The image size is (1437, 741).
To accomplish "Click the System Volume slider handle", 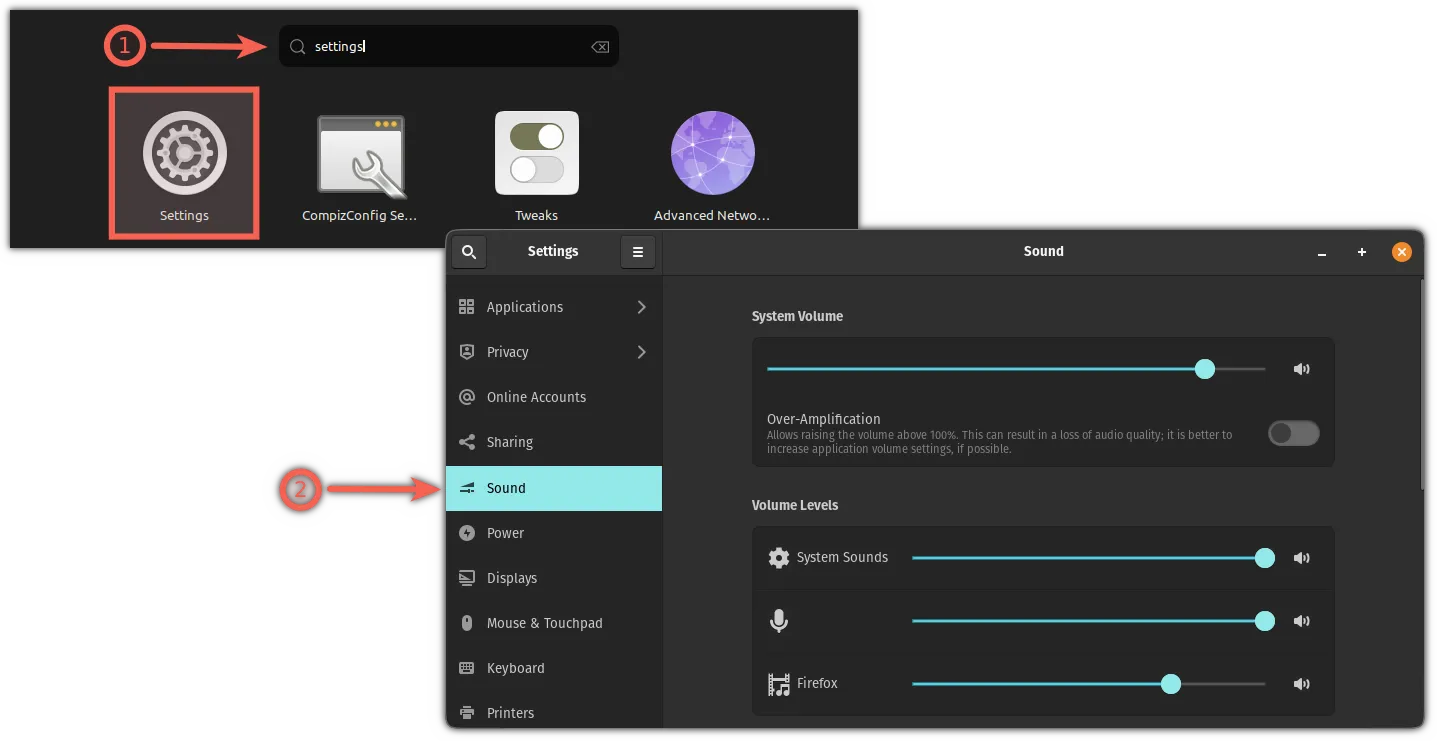I will click(1205, 369).
